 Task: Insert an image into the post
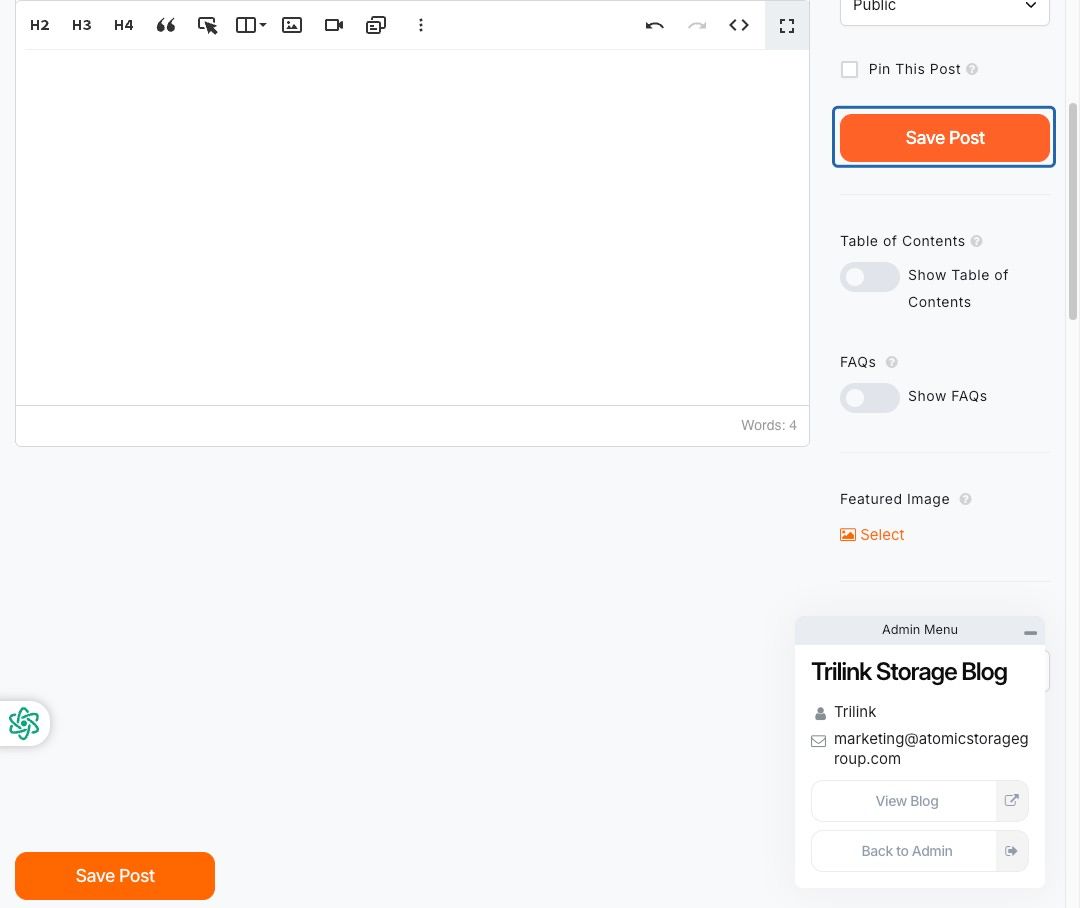pyautogui.click(x=292, y=25)
